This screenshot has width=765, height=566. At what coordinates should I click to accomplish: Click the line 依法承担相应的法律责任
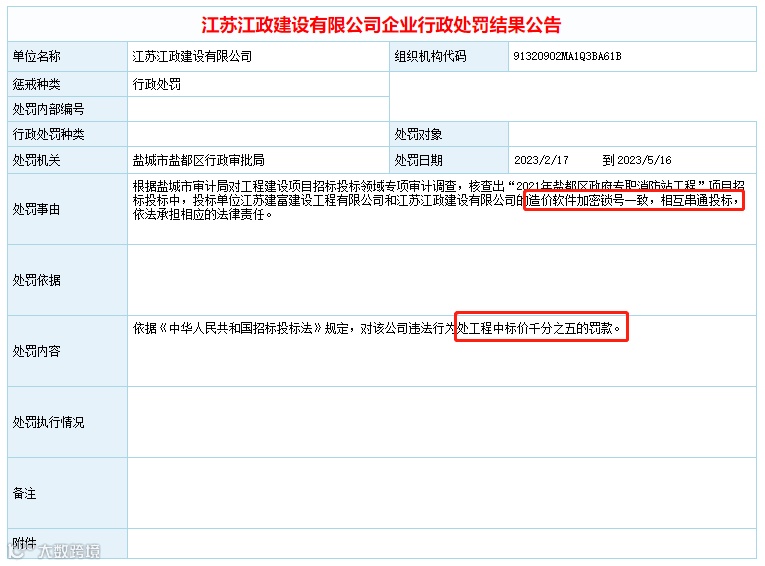tap(202, 215)
